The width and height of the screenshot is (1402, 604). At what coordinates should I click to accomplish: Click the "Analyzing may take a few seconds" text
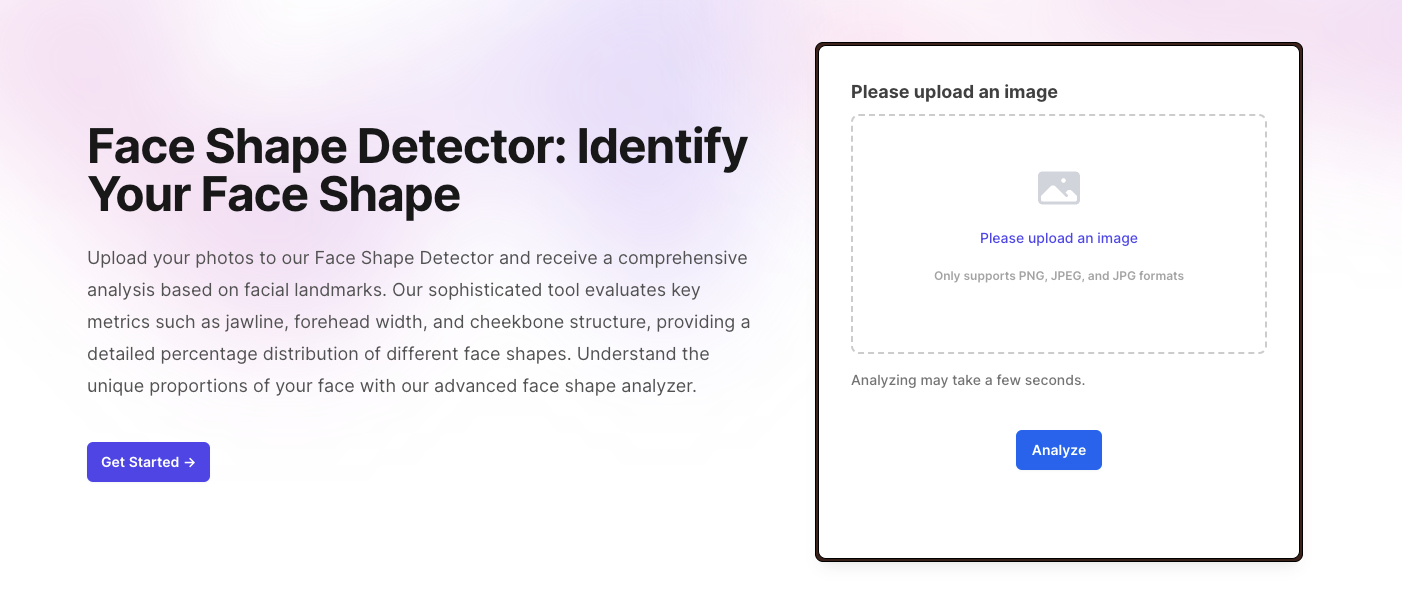coord(967,380)
